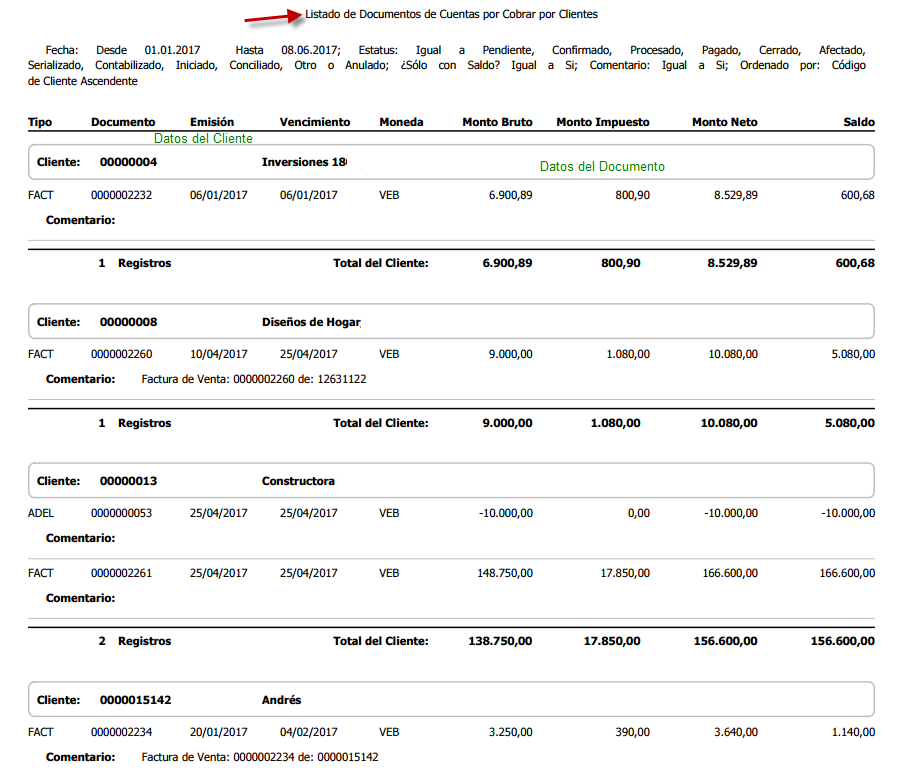The height and width of the screenshot is (771, 899).
Task: Click gross amount 6.900,89 in document 0000002232 row
Action: tap(510, 195)
